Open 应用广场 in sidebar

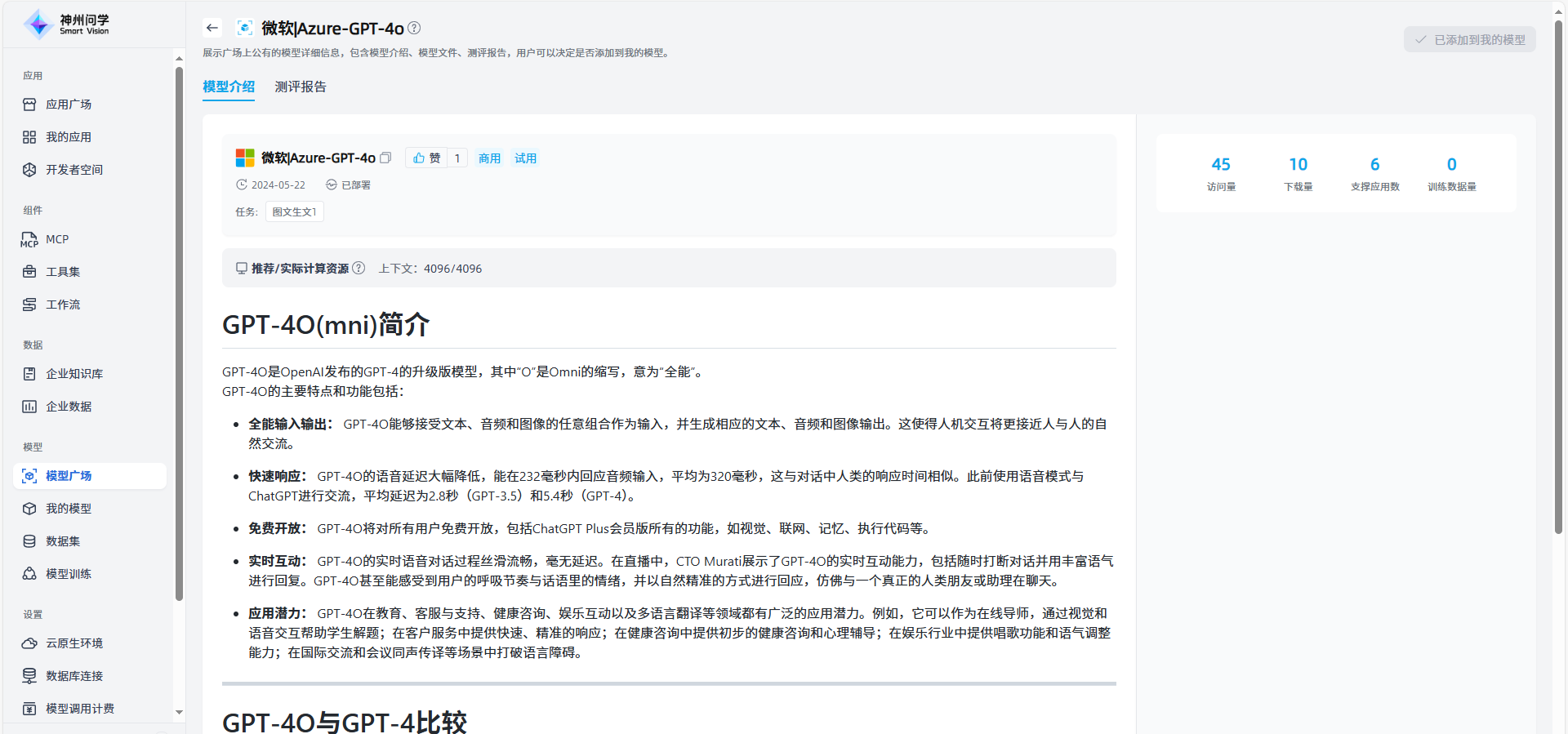(x=69, y=105)
